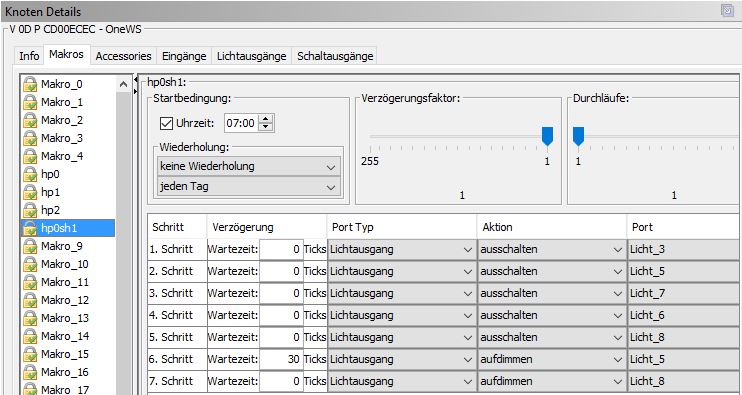
Task: Open Aktion dropdown of 2. Schritt
Action: pos(552,272)
